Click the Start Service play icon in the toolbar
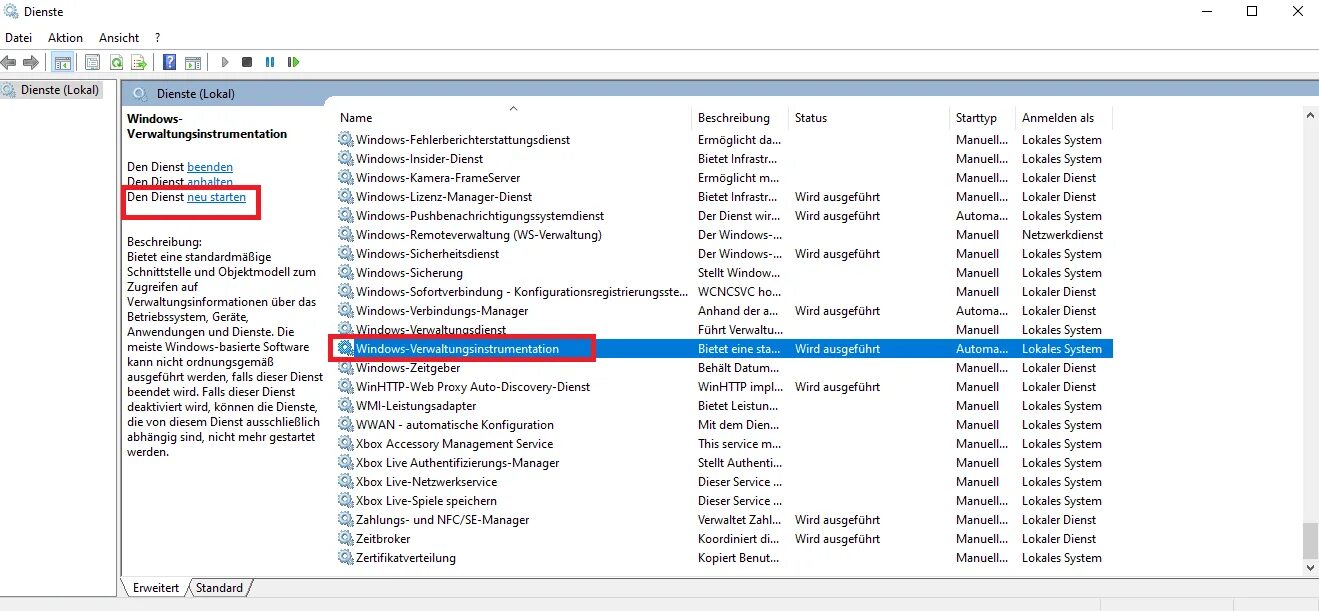1319x611 pixels. [x=225, y=62]
